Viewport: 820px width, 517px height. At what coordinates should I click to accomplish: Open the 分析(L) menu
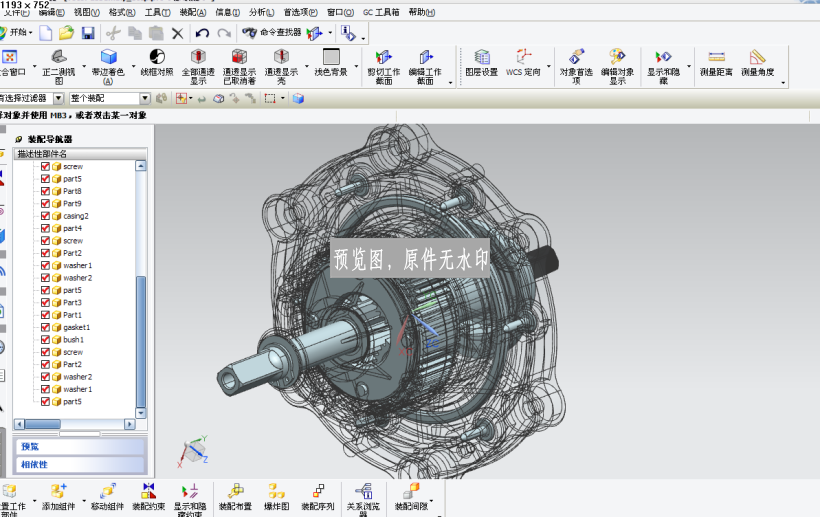(x=261, y=12)
